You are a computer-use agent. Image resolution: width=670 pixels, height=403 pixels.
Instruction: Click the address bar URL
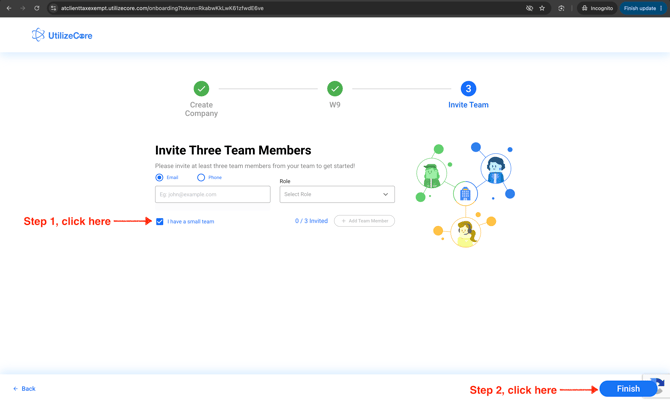(x=162, y=8)
